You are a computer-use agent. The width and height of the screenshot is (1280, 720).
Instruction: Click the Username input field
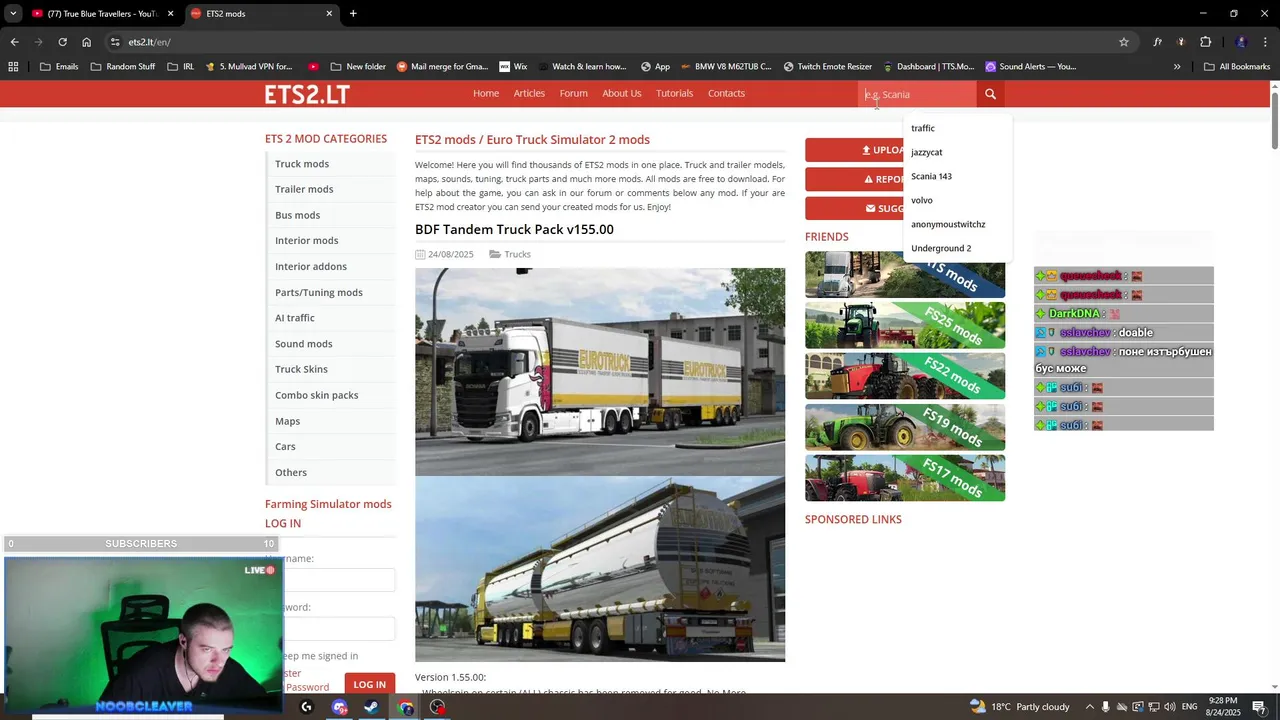339,580
